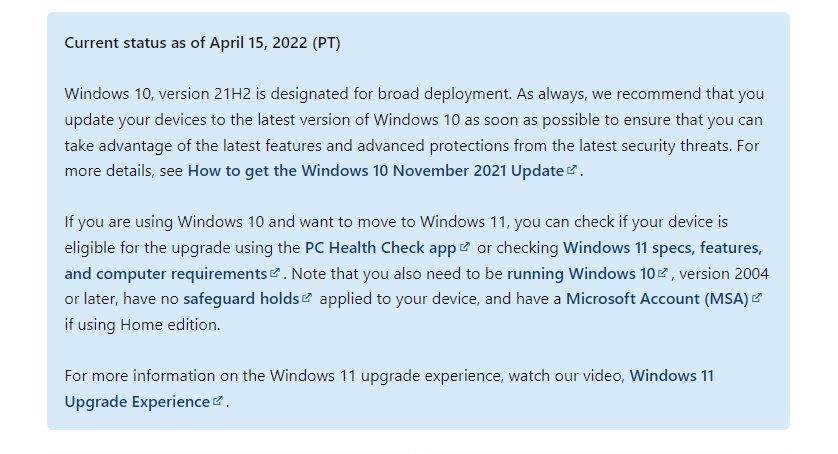The height and width of the screenshot is (454, 838).
Task: Open the Microsoft Account (MSA) link
Action: point(657,299)
